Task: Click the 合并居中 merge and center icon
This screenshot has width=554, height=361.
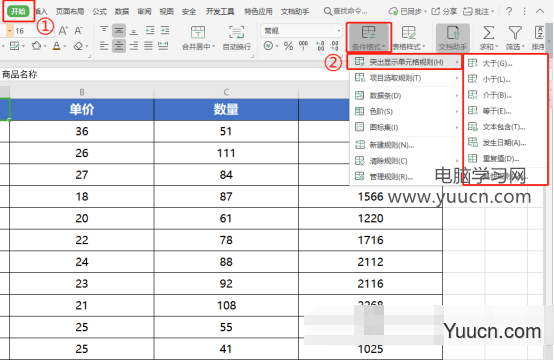Action: pyautogui.click(x=198, y=32)
